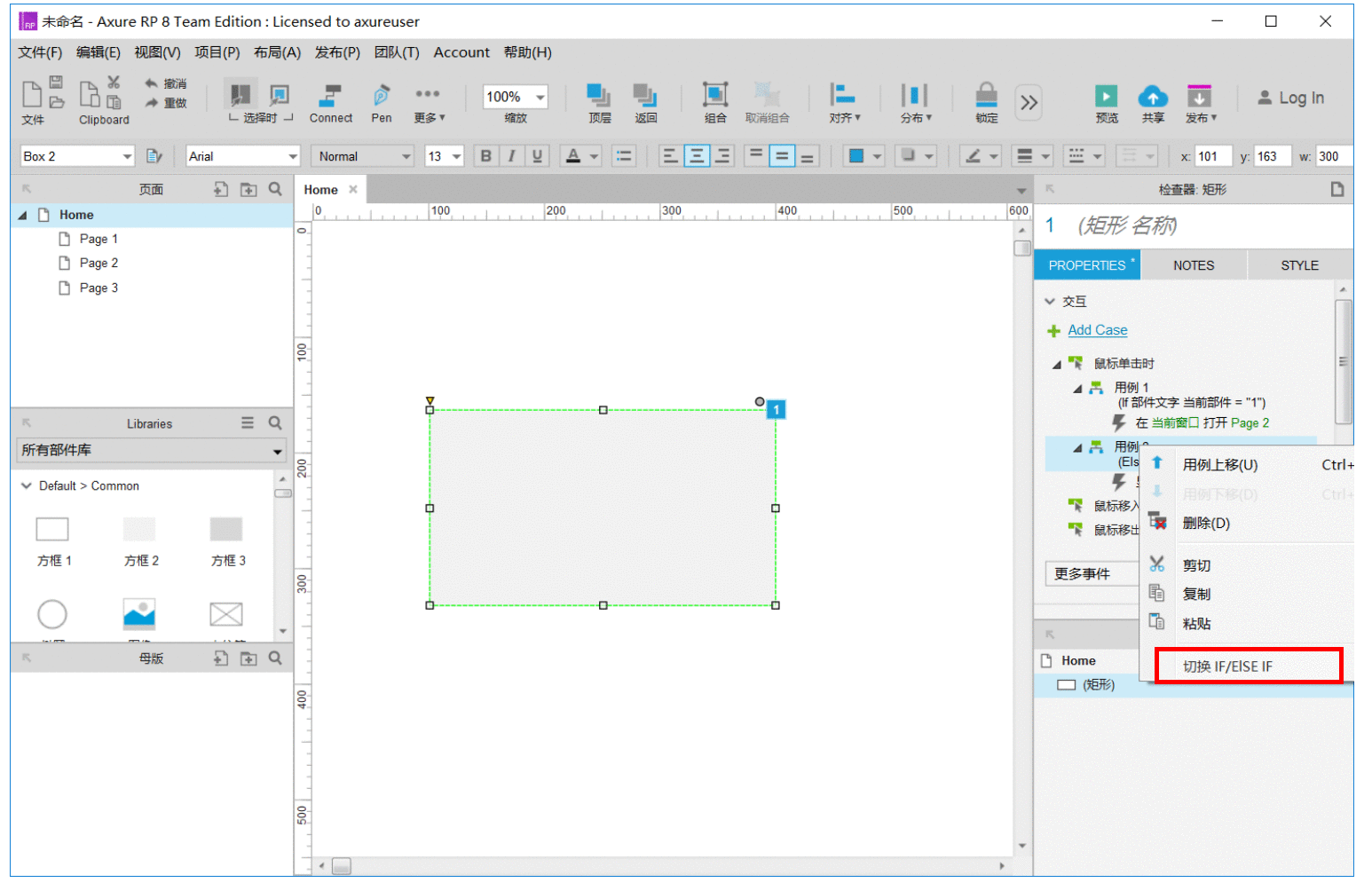Screen dimensions: 1372x891
Task: Click the Ungroup (取消组合) icon
Action: point(767,95)
